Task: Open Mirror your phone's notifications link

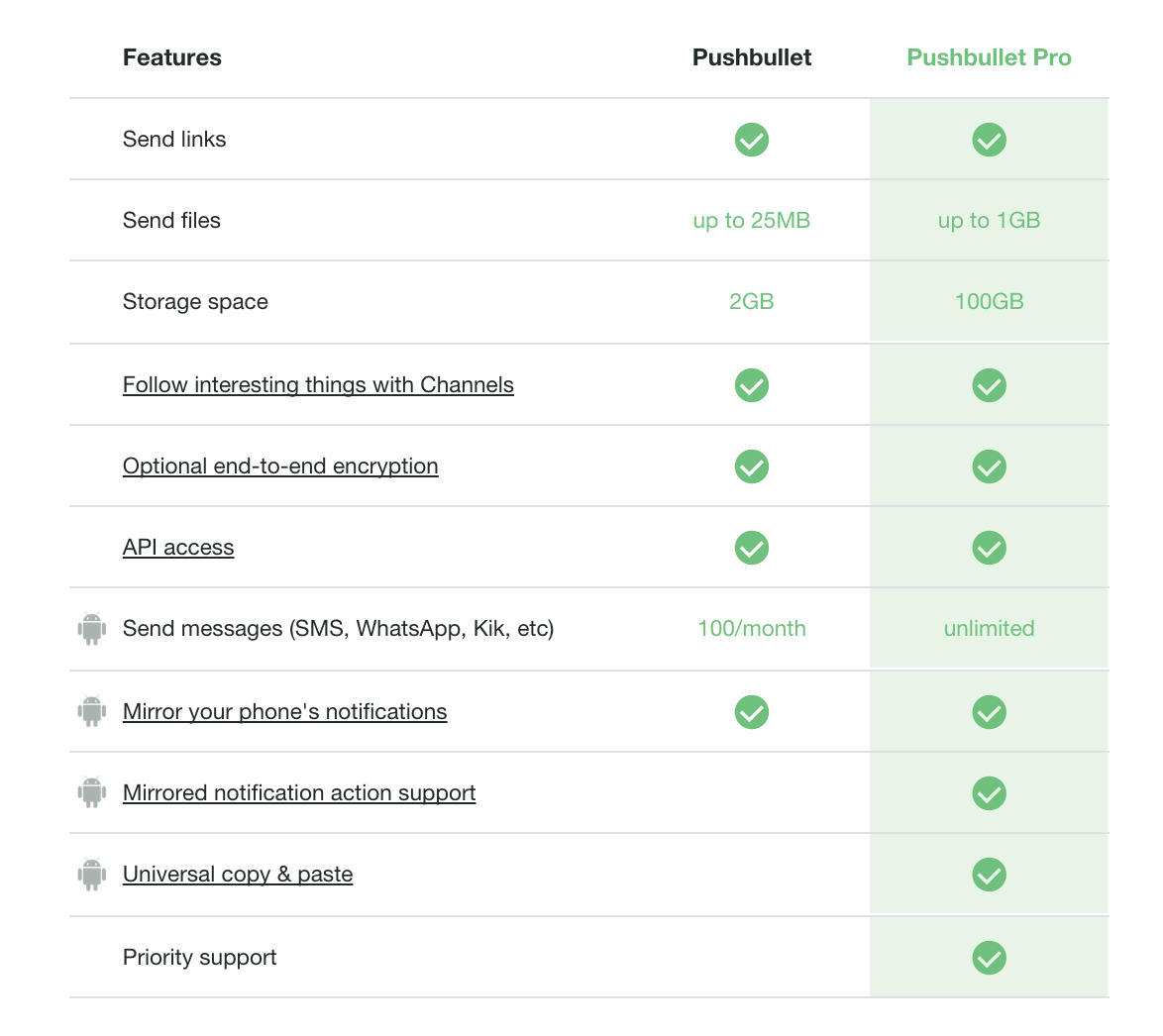Action: click(x=284, y=711)
